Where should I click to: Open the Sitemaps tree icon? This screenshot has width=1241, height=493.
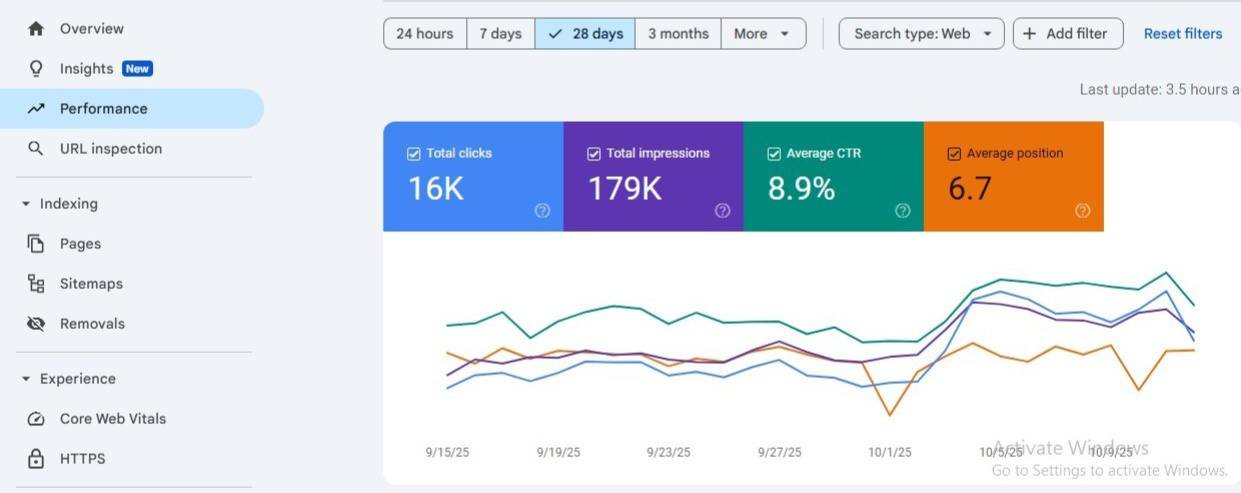36,284
